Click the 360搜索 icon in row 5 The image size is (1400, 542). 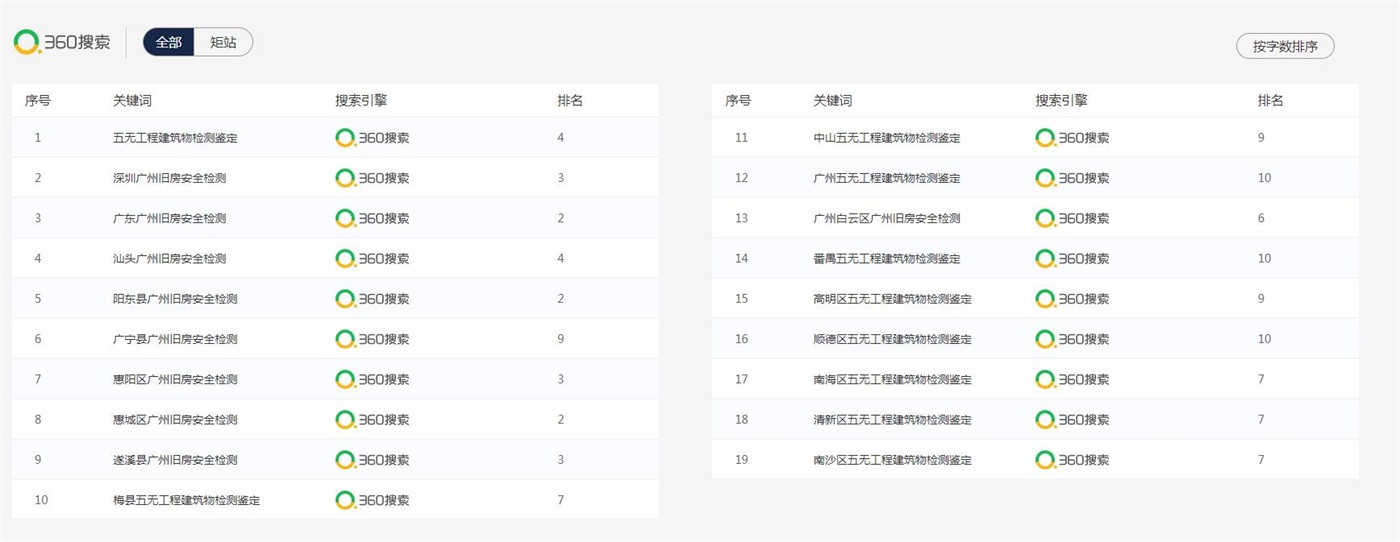(x=372, y=299)
